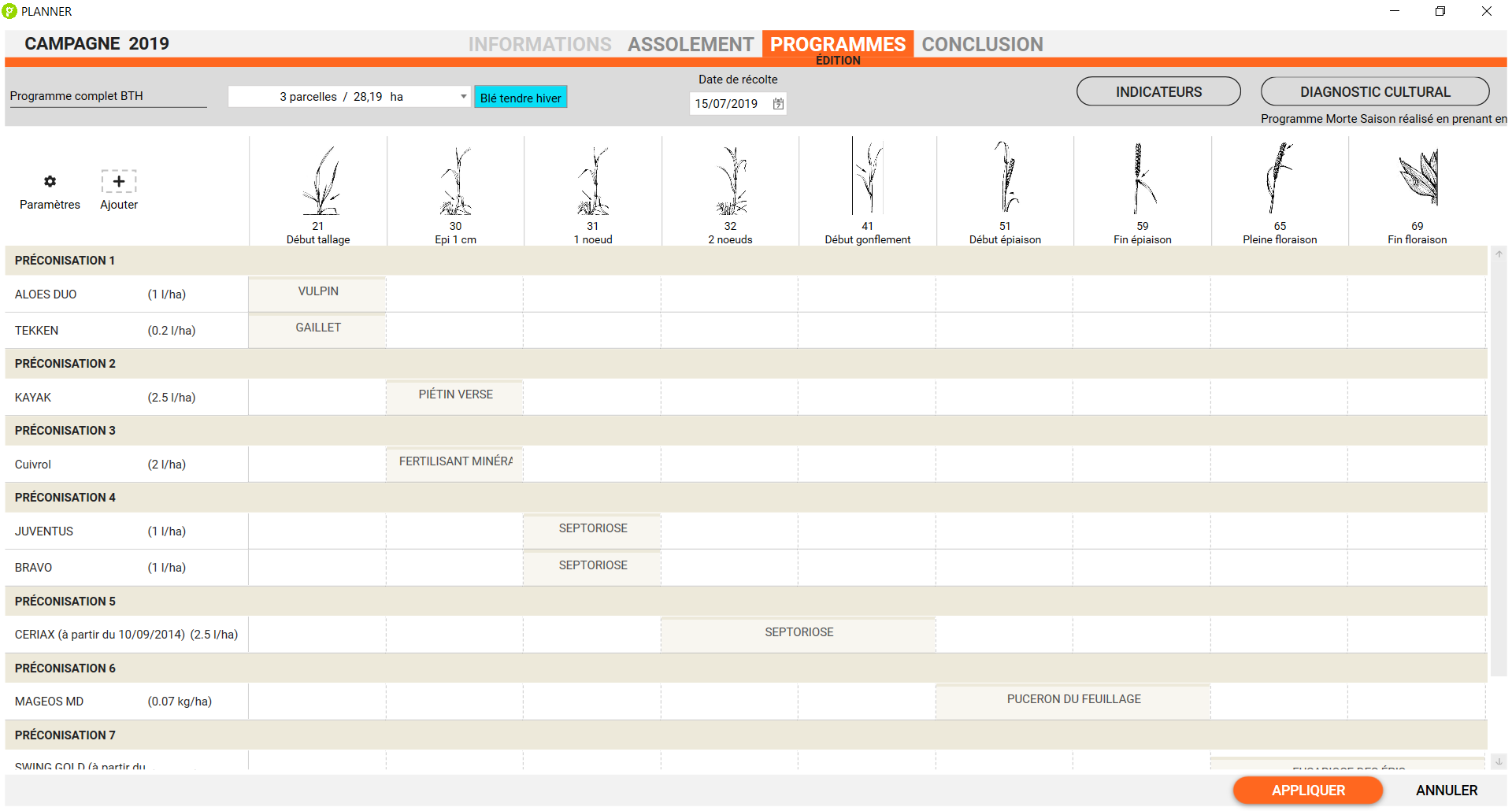Screen dimensions: 1512x811
Task: Open the harvest date calendar picker
Action: pos(778,103)
